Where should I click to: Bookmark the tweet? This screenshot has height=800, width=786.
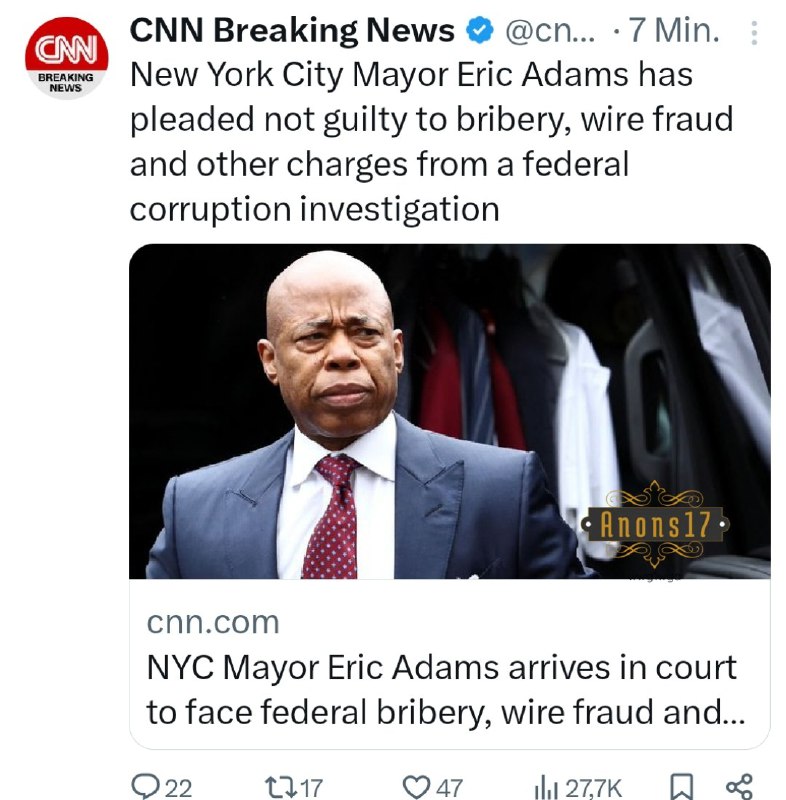pos(681,787)
